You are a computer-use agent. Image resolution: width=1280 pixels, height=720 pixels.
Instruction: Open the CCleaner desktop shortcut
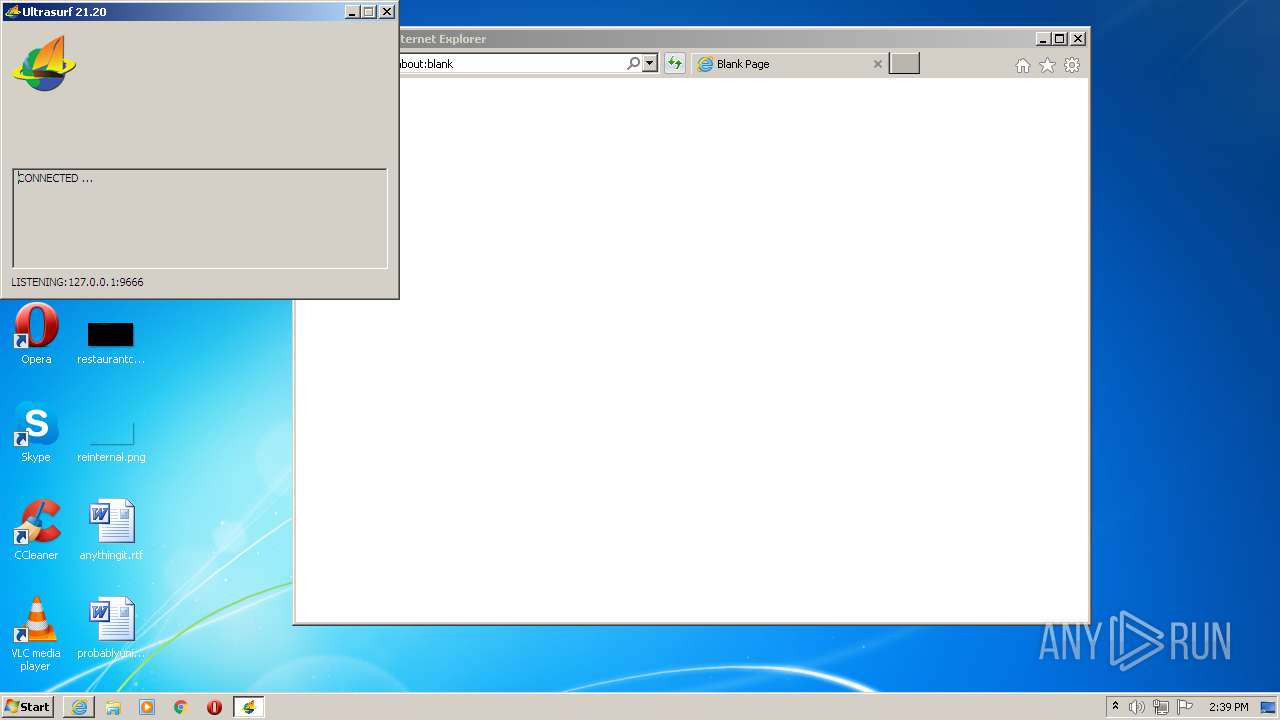(x=36, y=530)
